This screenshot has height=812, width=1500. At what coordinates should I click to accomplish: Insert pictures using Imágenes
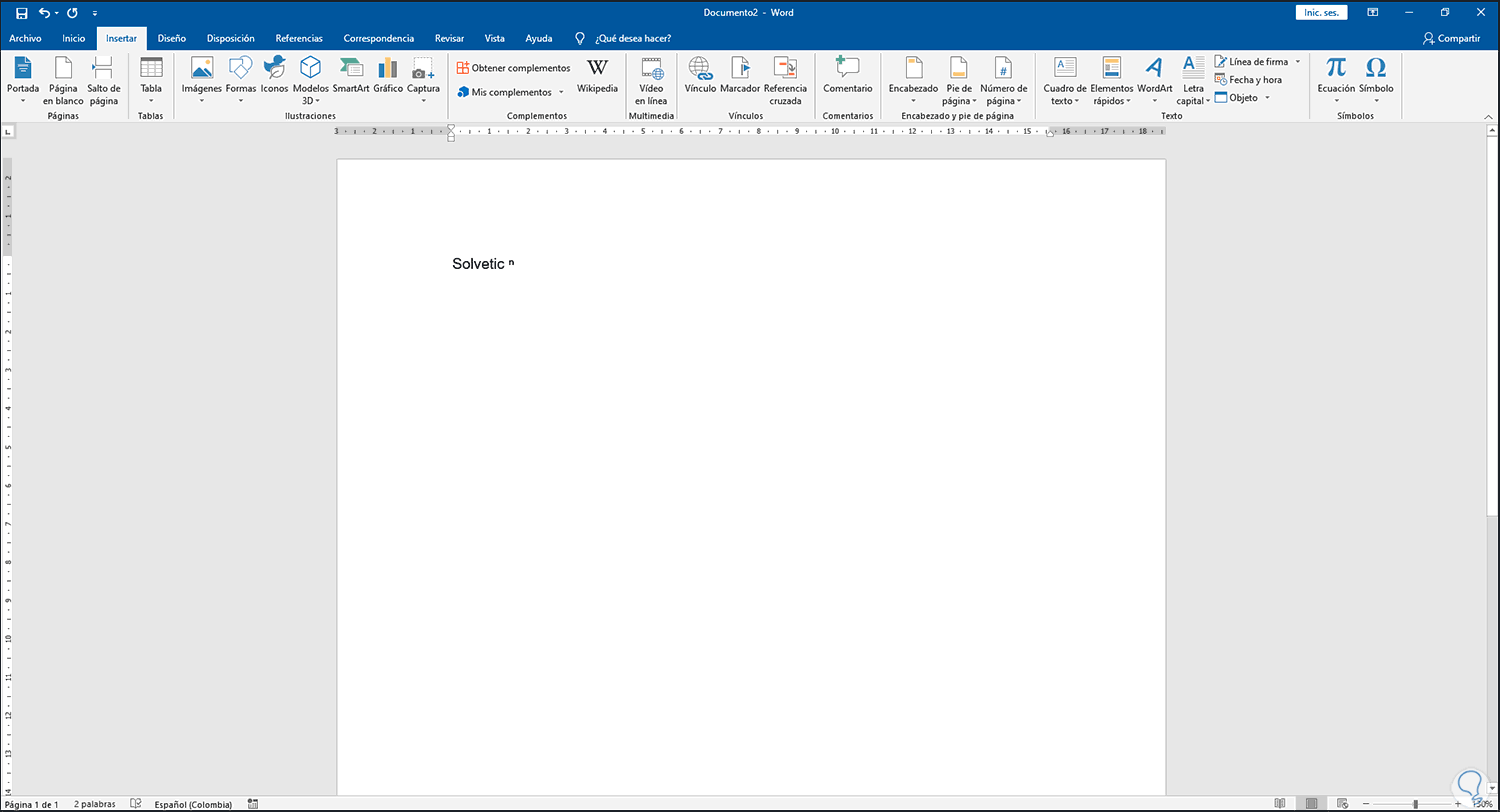click(x=201, y=80)
